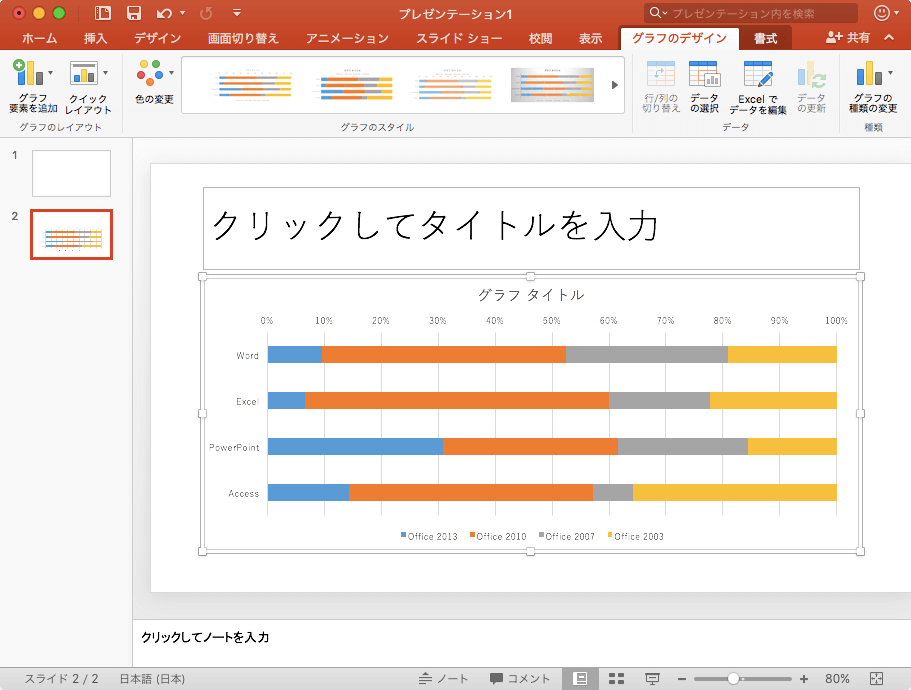
Task: Click データの更新 icon
Action: (x=811, y=86)
